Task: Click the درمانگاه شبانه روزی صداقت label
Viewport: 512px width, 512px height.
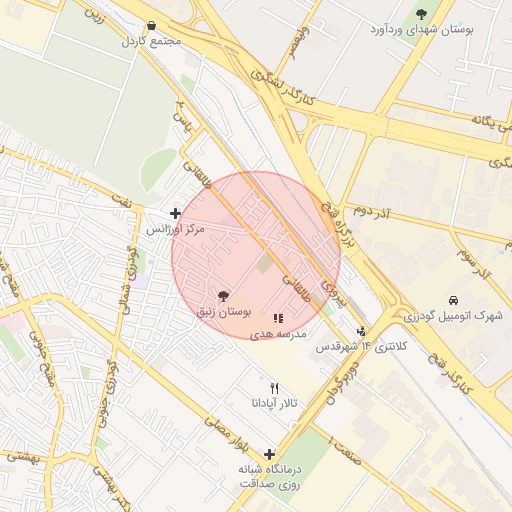Action: click(270, 477)
